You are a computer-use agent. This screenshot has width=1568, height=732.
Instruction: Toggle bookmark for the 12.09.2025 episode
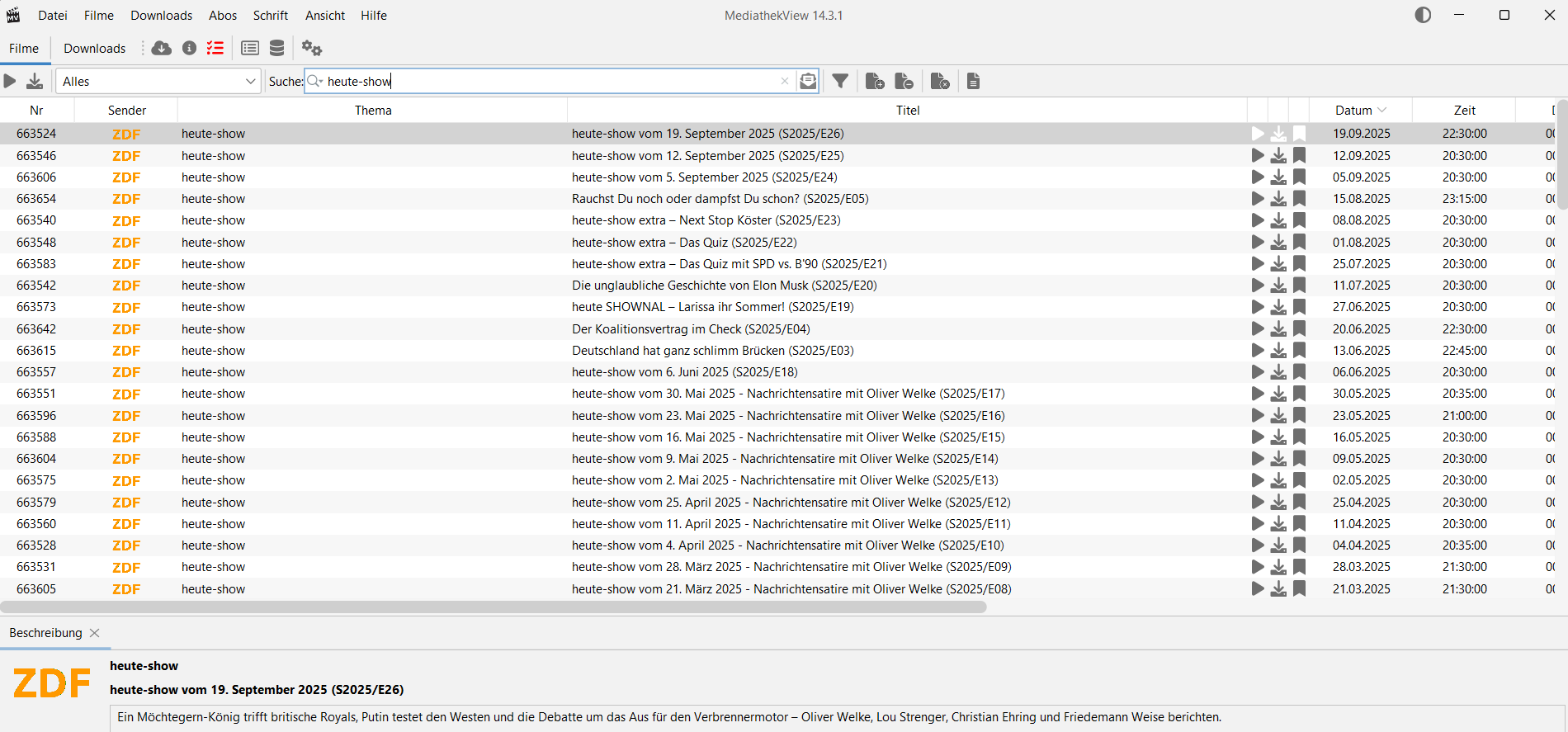click(1299, 155)
